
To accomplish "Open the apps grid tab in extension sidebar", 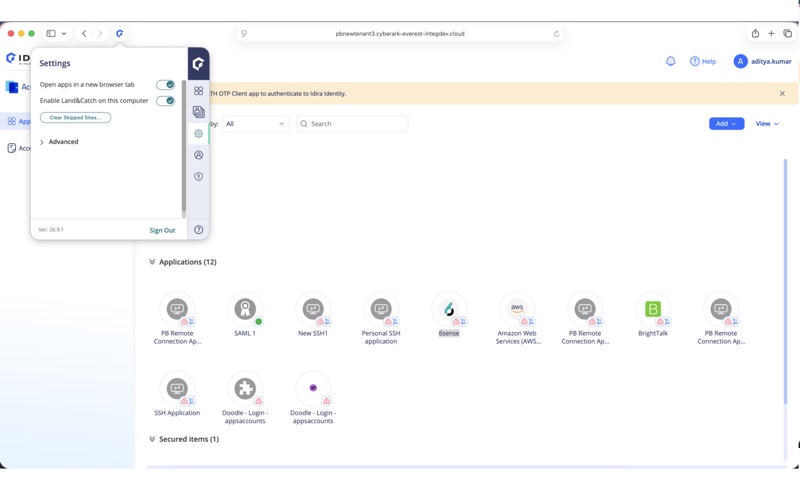I will pos(198,91).
